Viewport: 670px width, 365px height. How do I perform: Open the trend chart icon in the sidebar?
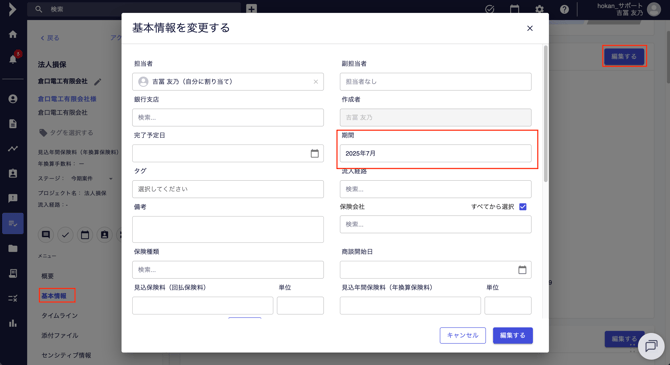point(13,148)
